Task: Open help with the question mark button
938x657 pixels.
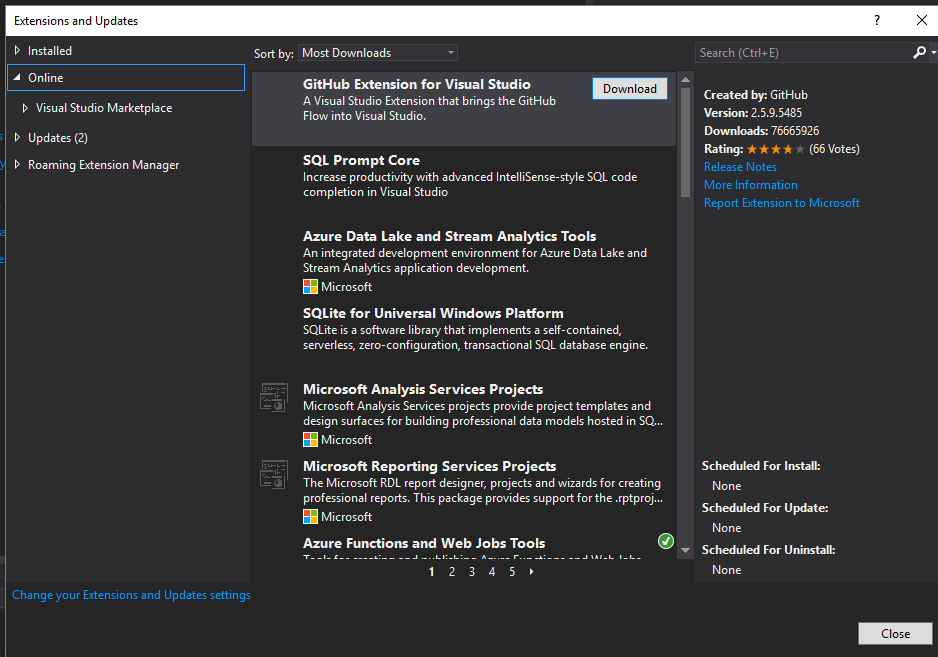Action: [x=877, y=20]
